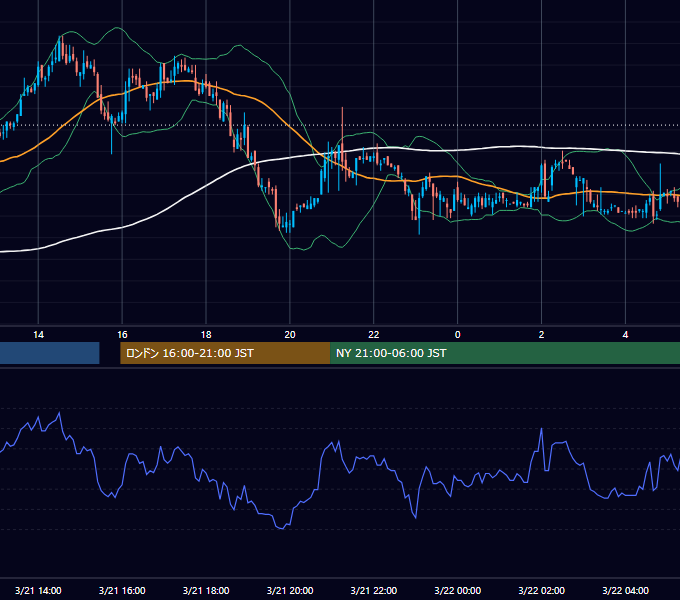The height and width of the screenshot is (600, 680).
Task: Click the '3/21 14:00' lower axis label
Action: [x=38, y=590]
